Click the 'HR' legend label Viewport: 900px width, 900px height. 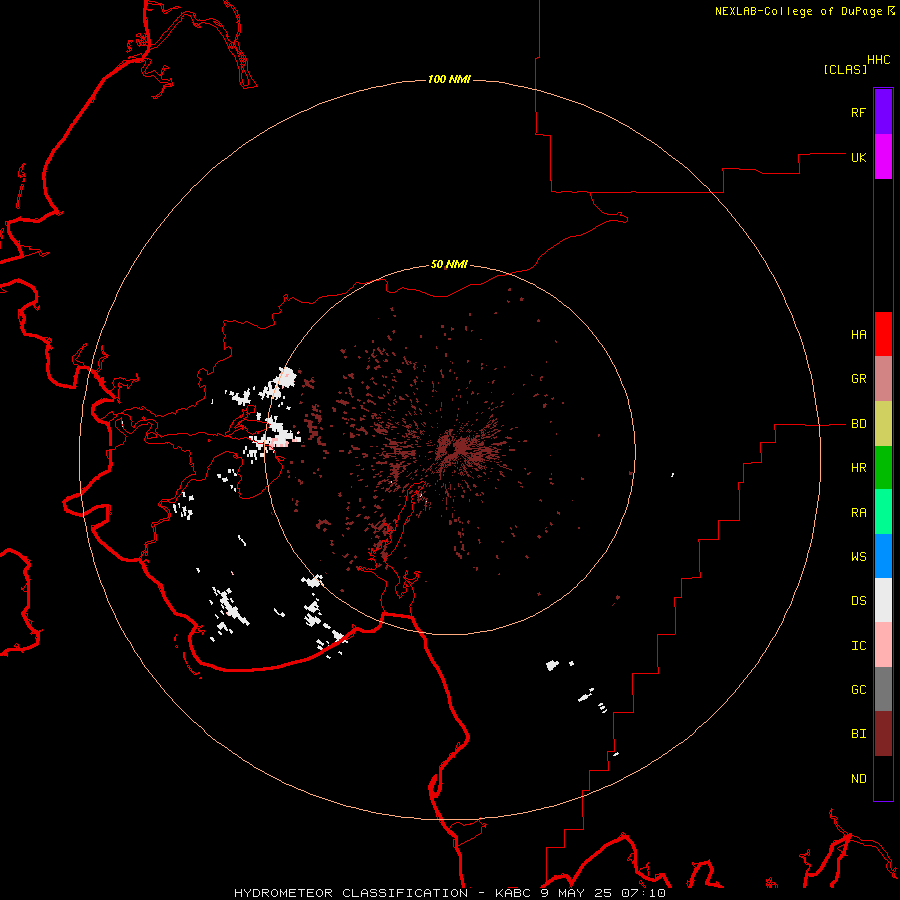859,468
